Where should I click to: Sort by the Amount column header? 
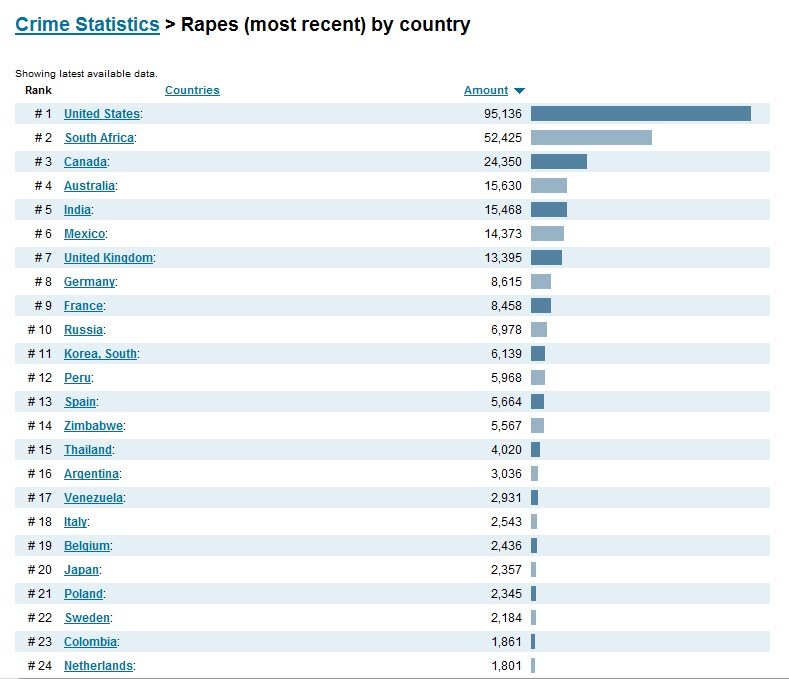point(486,90)
